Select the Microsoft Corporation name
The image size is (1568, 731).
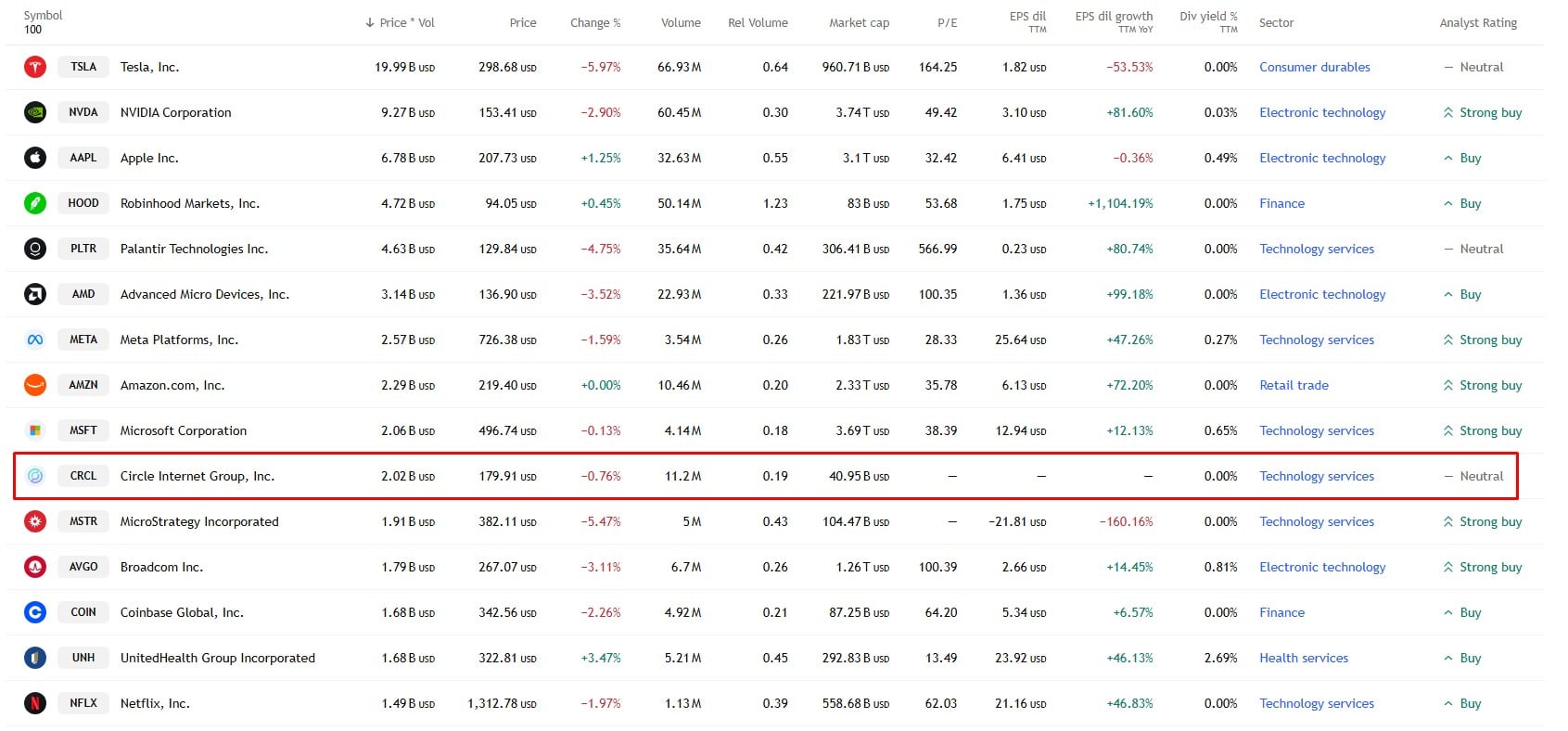click(184, 430)
